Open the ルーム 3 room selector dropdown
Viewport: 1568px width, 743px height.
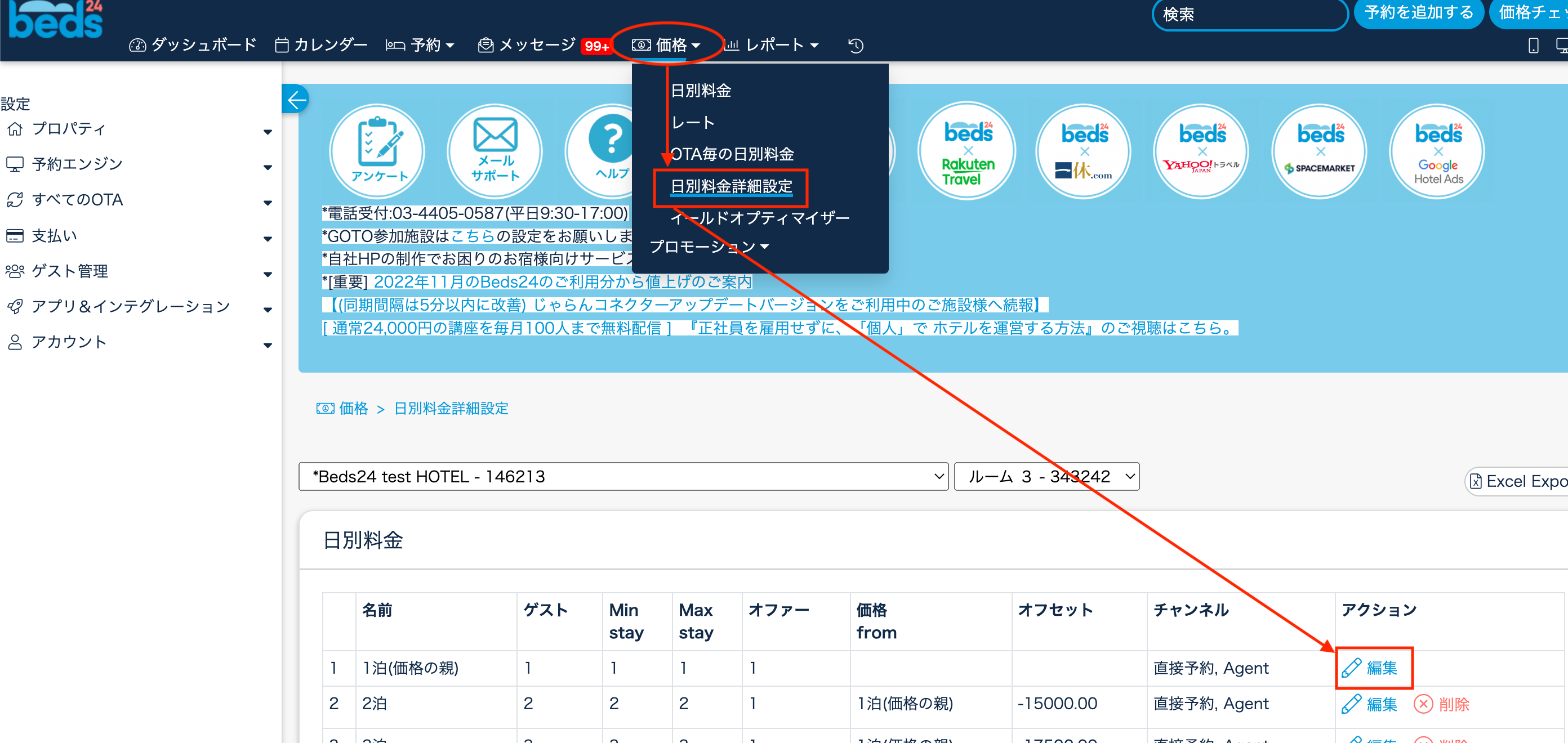point(1046,476)
